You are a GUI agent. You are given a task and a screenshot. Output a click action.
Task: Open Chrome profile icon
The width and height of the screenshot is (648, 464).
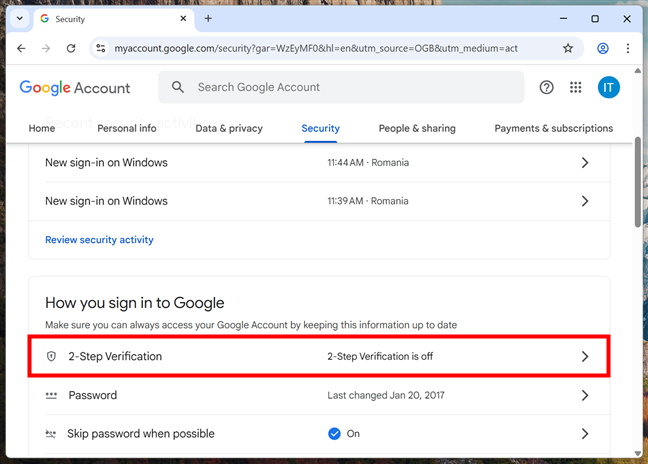point(603,48)
